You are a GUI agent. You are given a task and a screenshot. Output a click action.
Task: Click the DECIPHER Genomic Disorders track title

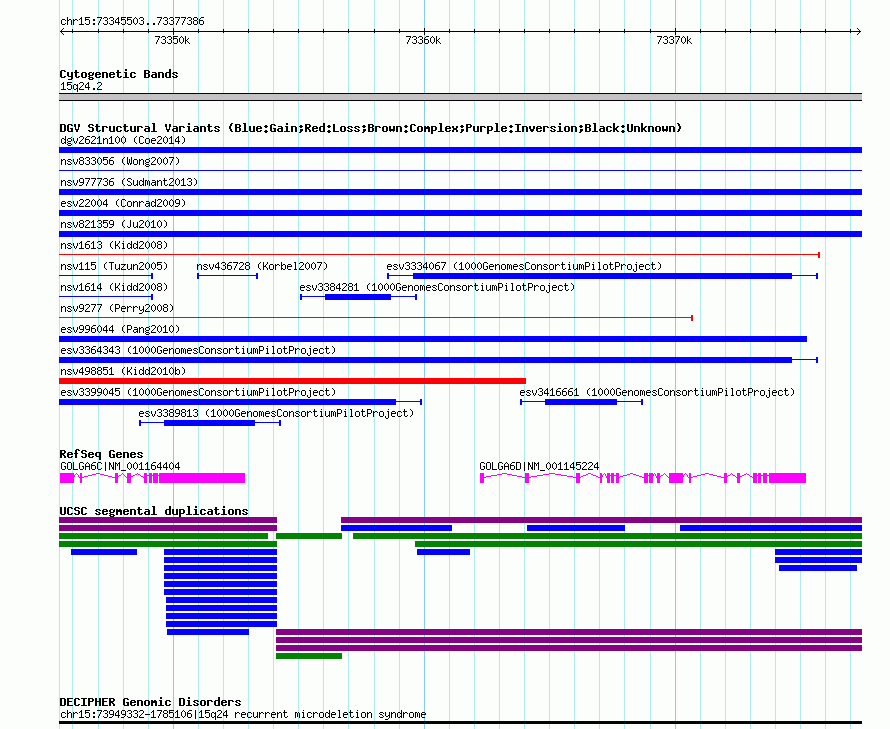(x=150, y=702)
